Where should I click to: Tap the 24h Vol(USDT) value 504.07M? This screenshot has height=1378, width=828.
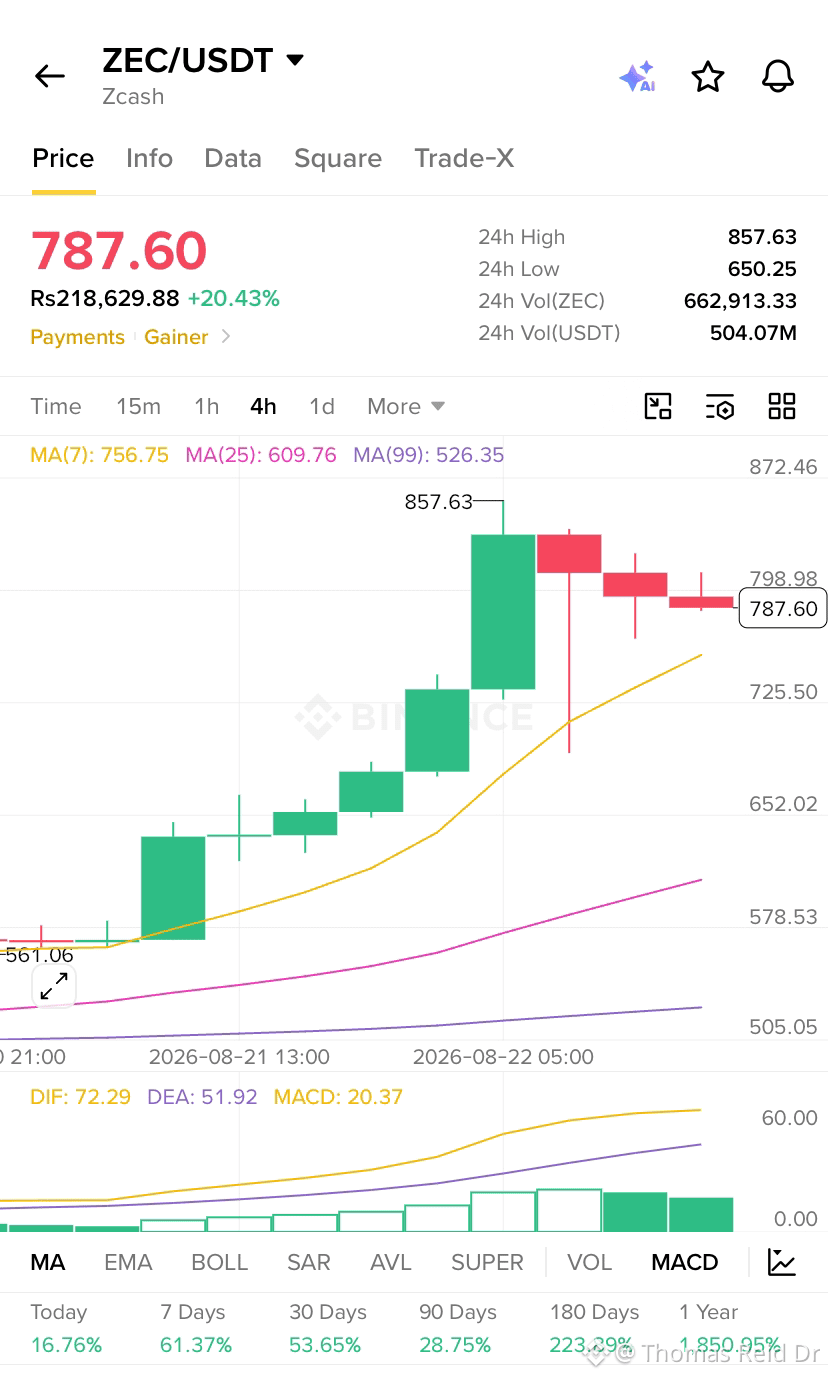[x=753, y=333]
